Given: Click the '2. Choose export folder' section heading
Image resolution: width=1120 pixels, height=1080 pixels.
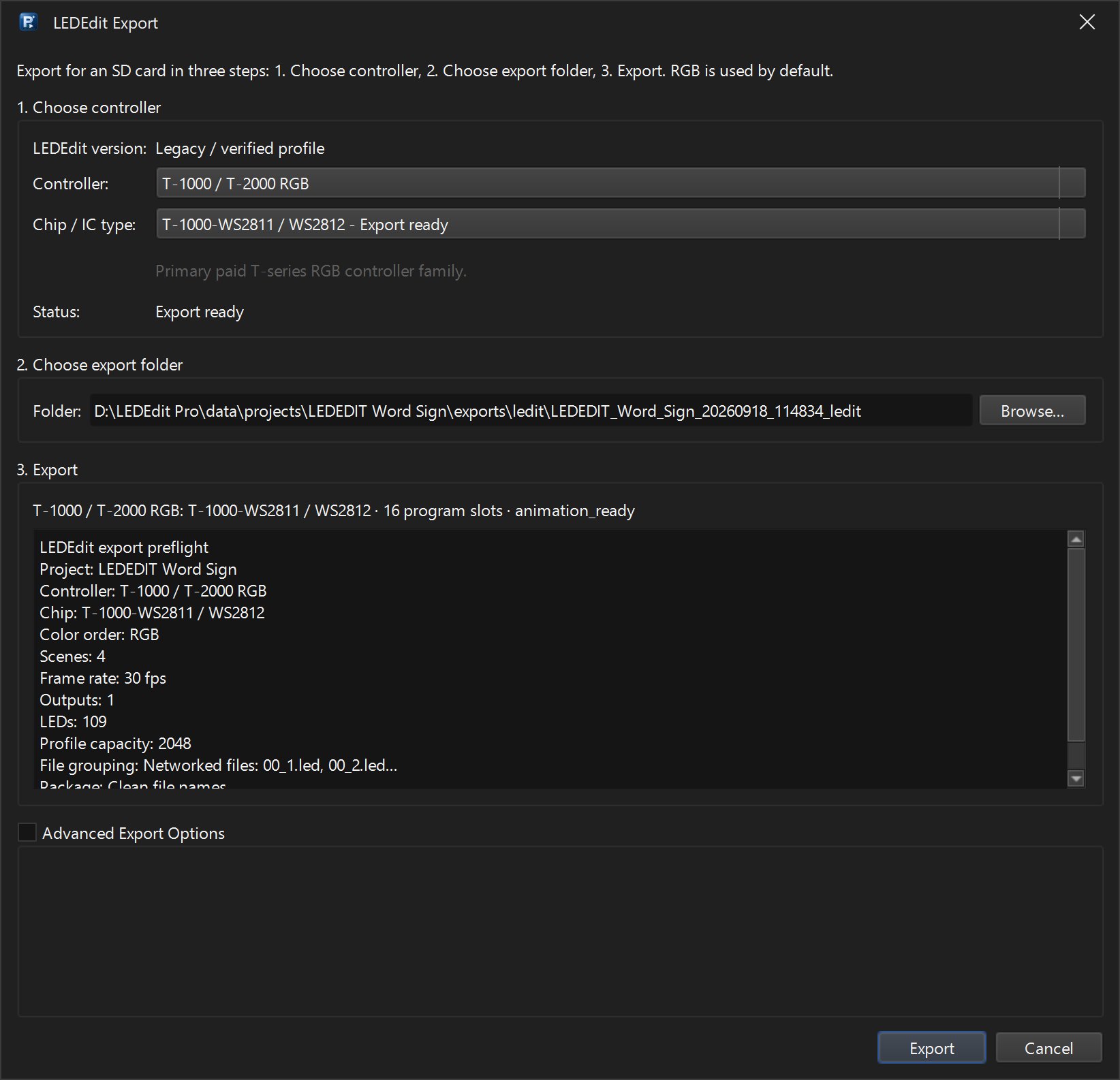Looking at the screenshot, I should pyautogui.click(x=99, y=365).
